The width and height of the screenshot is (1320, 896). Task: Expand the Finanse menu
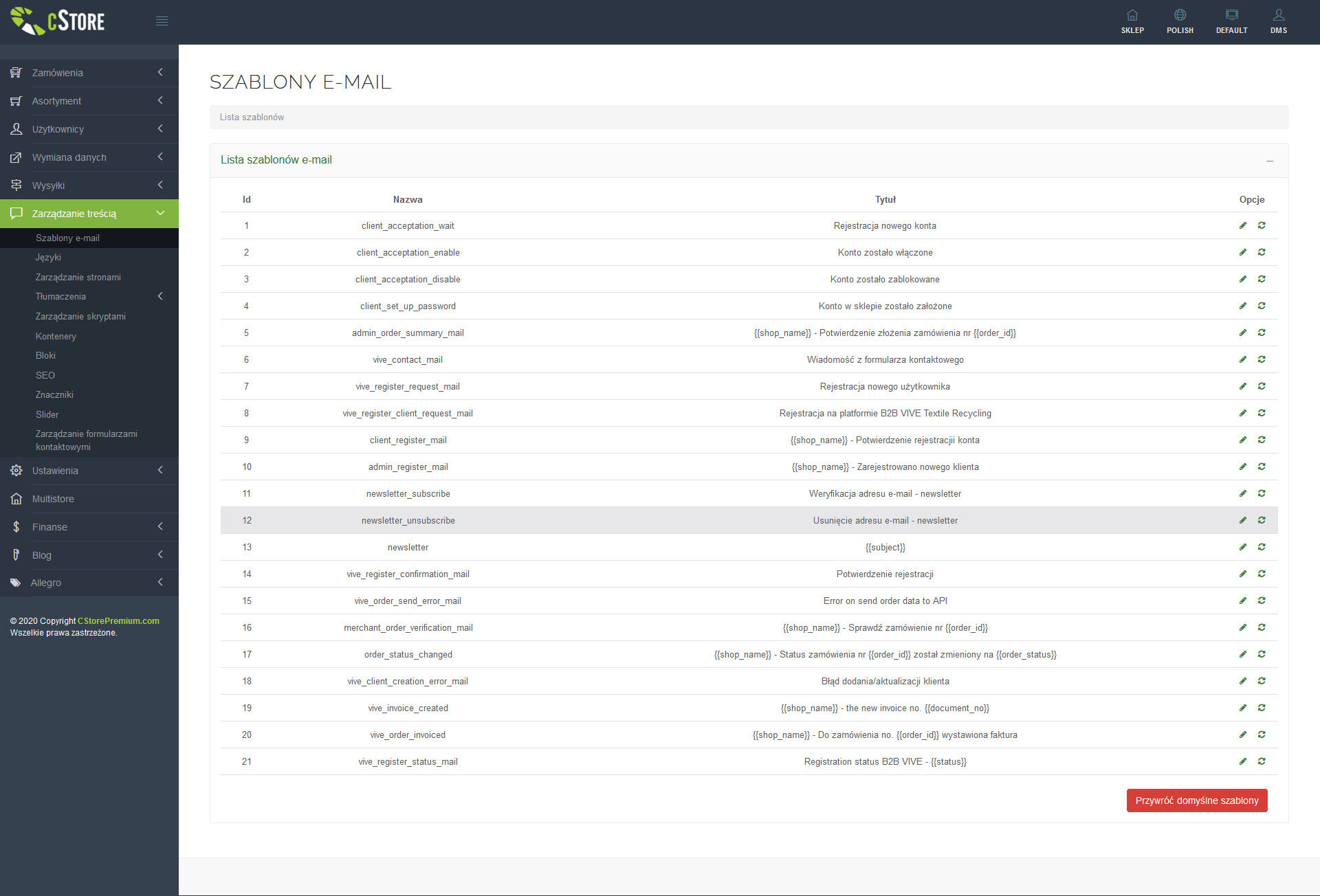(89, 527)
